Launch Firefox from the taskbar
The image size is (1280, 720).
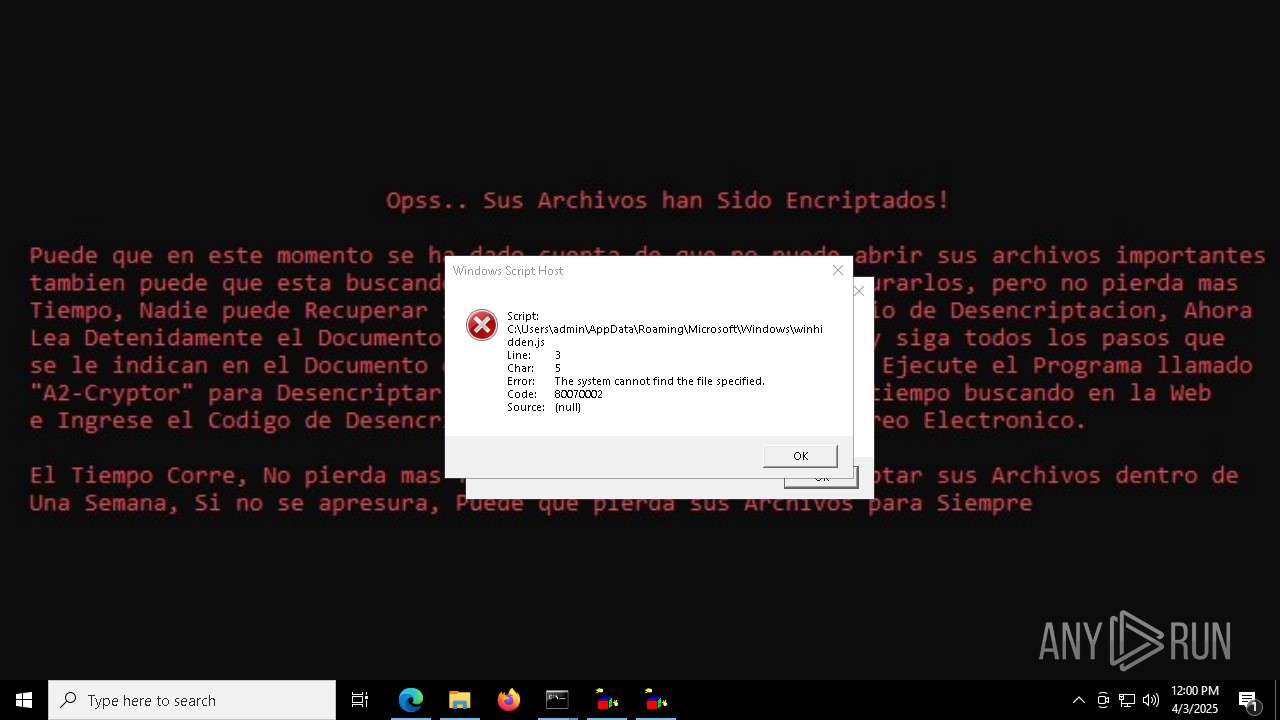click(509, 700)
